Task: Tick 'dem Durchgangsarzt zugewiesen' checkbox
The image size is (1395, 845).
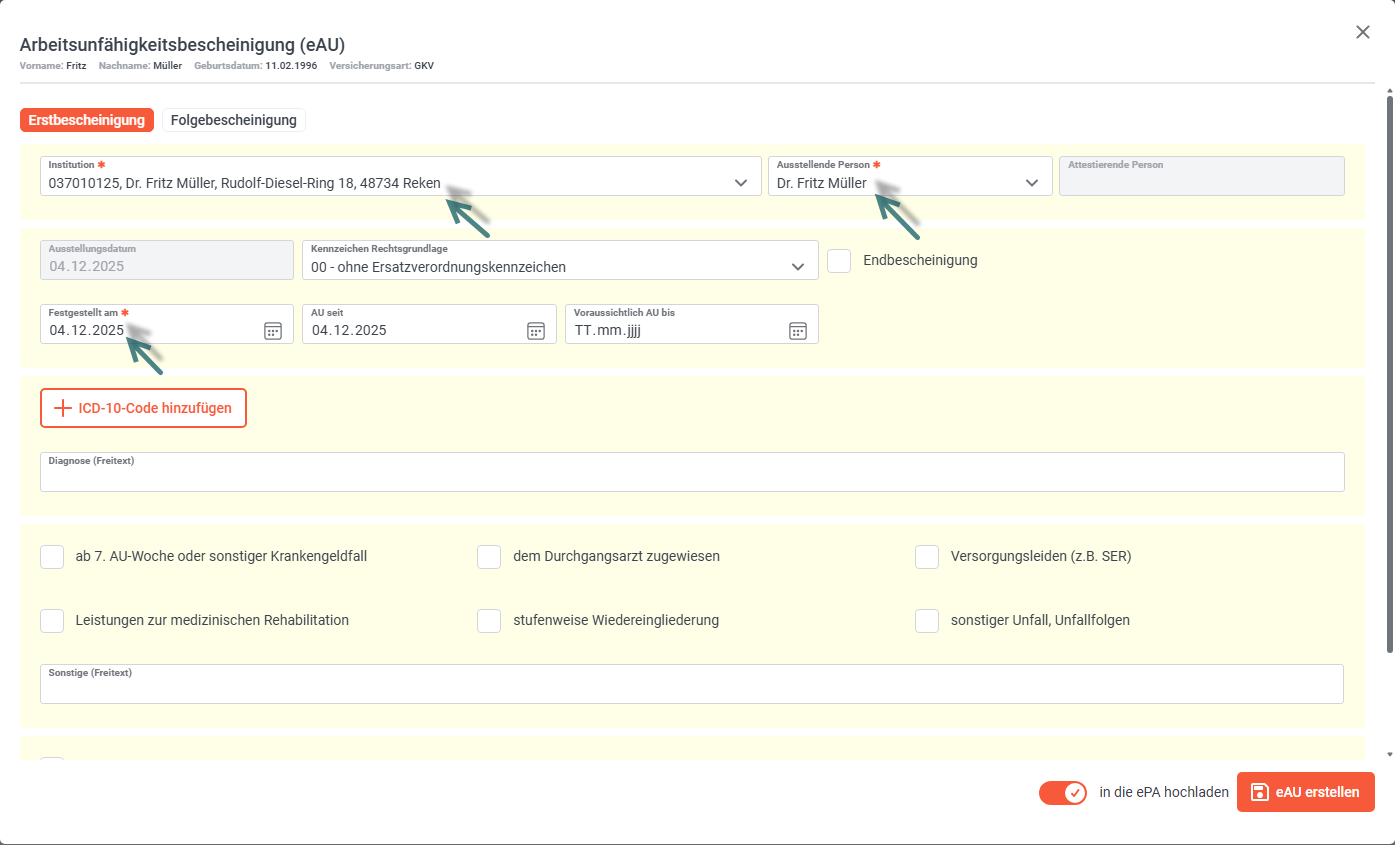Action: [x=489, y=556]
